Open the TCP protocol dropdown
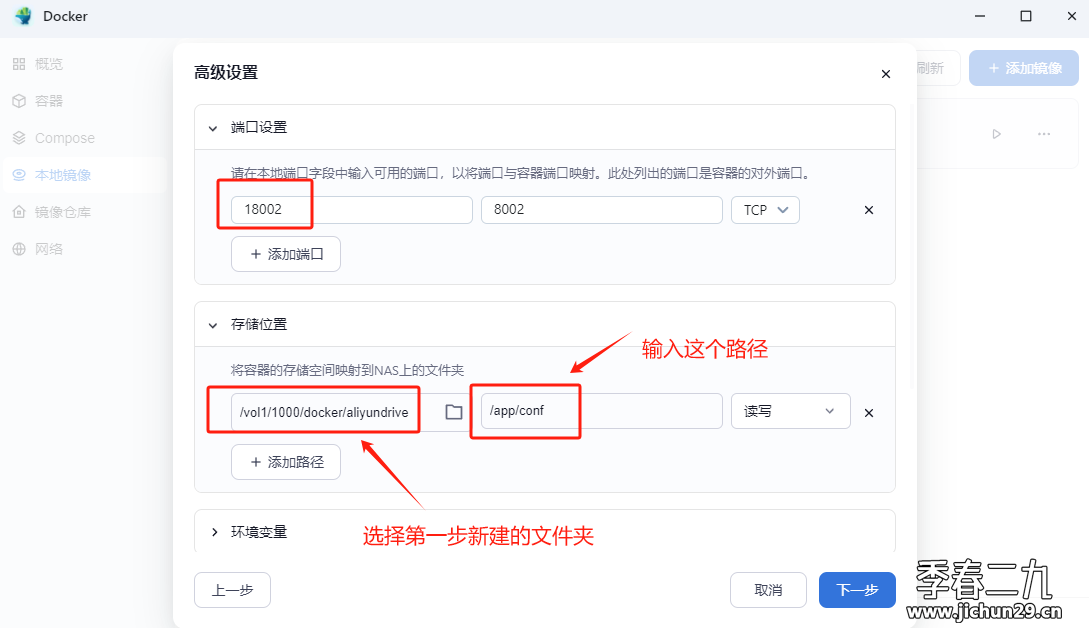This screenshot has height=628, width=1089. tap(765, 210)
